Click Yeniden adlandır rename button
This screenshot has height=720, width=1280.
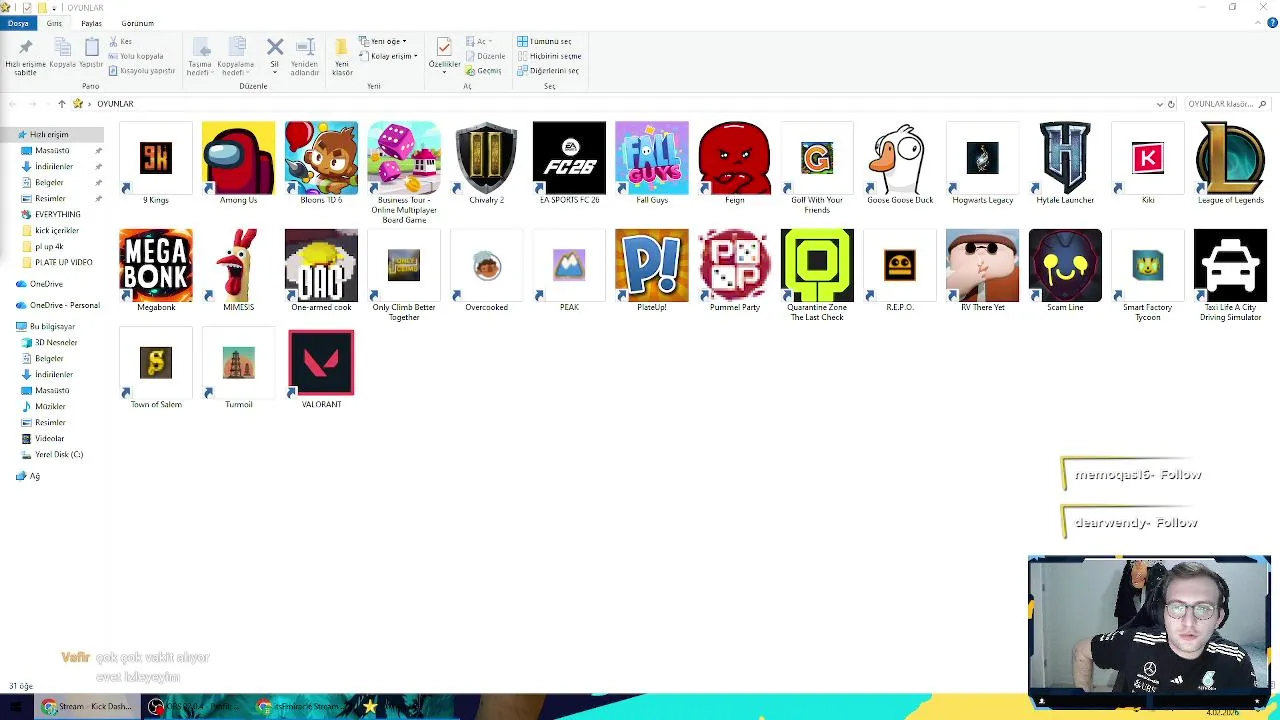point(305,57)
